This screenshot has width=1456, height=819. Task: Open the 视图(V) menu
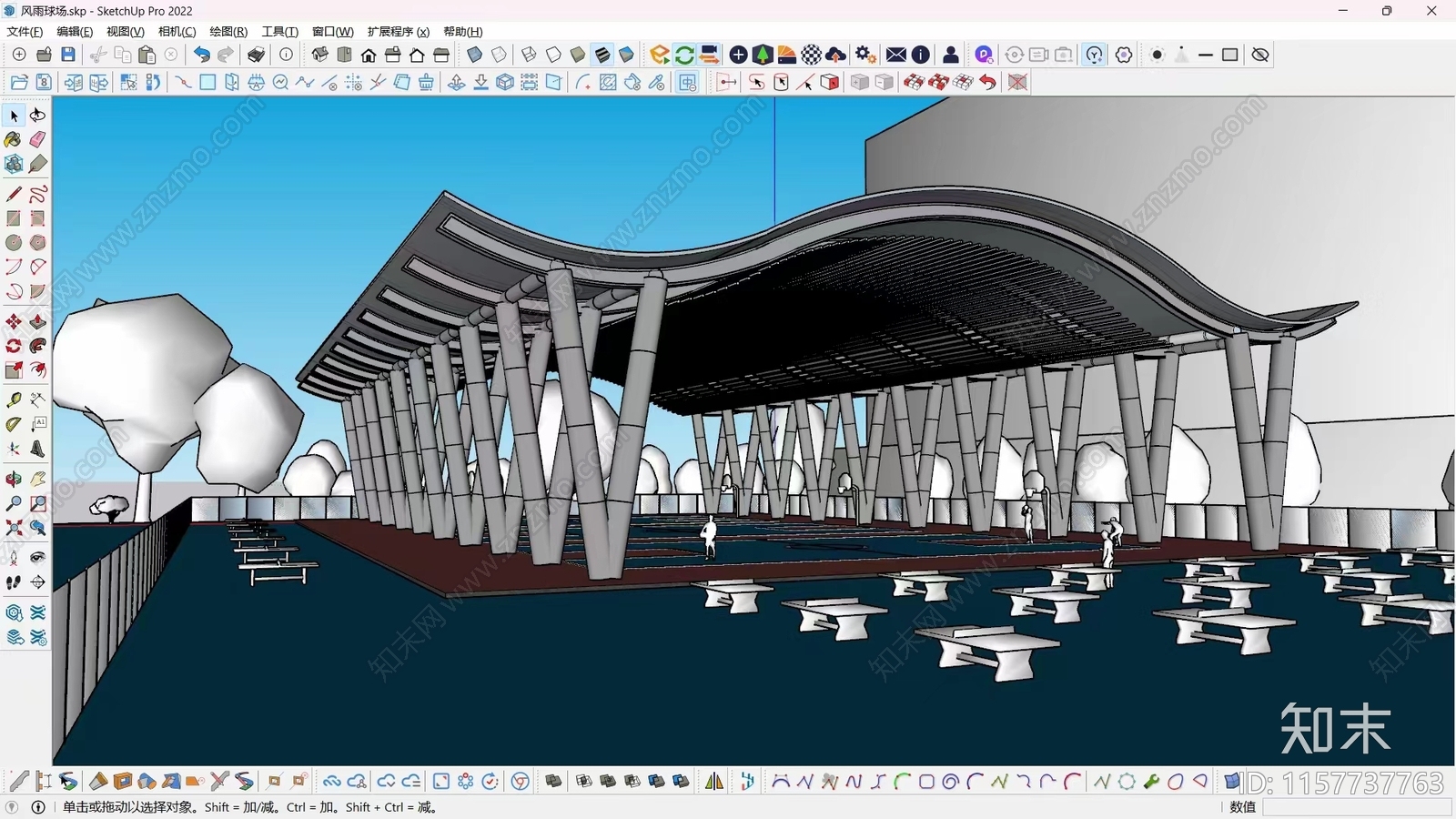pos(126,32)
